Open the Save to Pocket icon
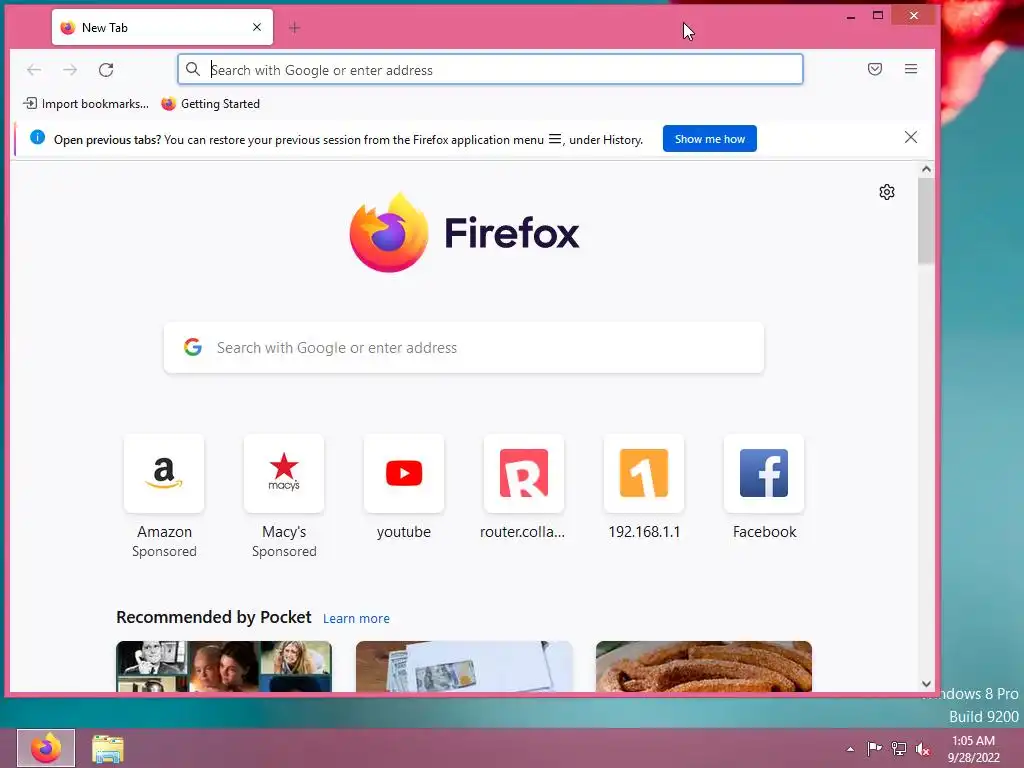This screenshot has height=768, width=1024. [875, 69]
